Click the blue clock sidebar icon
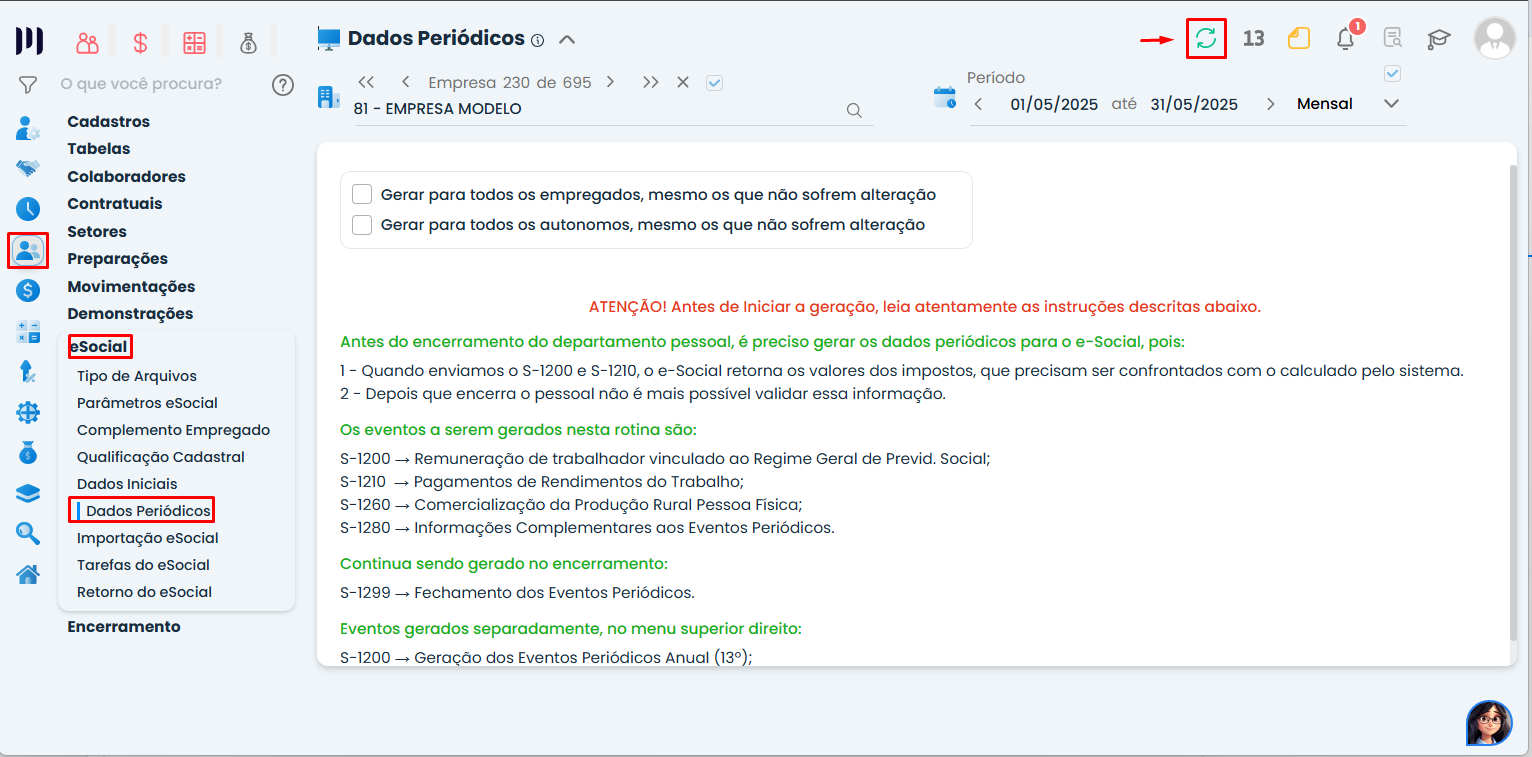Screen dimensions: 1532x757 [28, 209]
